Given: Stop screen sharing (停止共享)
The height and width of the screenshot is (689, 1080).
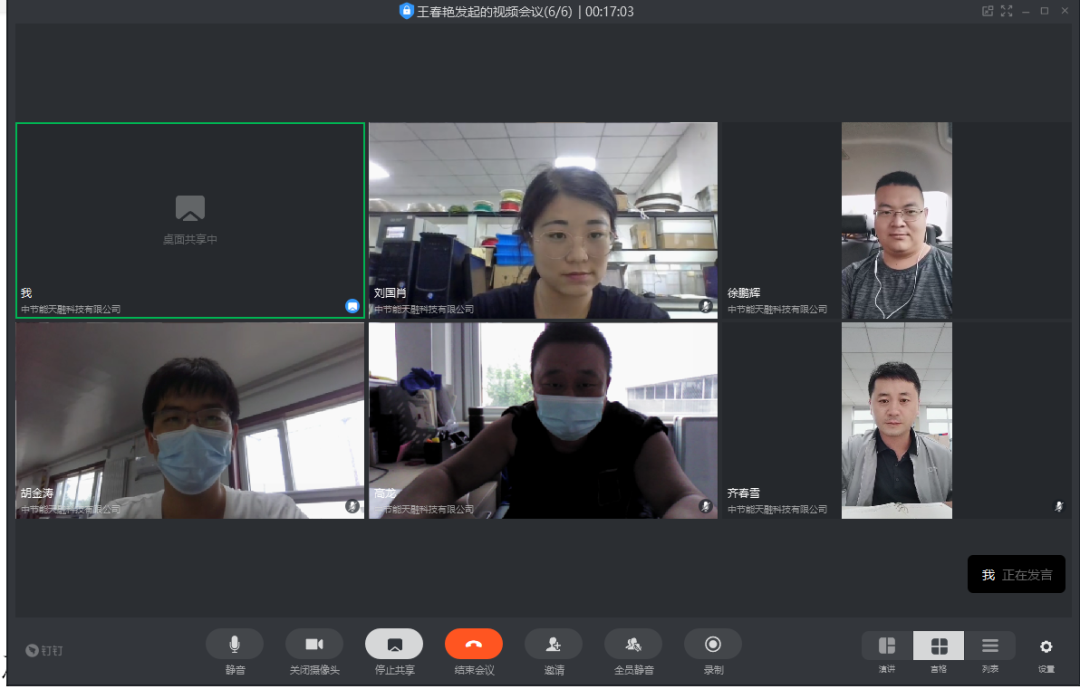Looking at the screenshot, I should [x=394, y=645].
